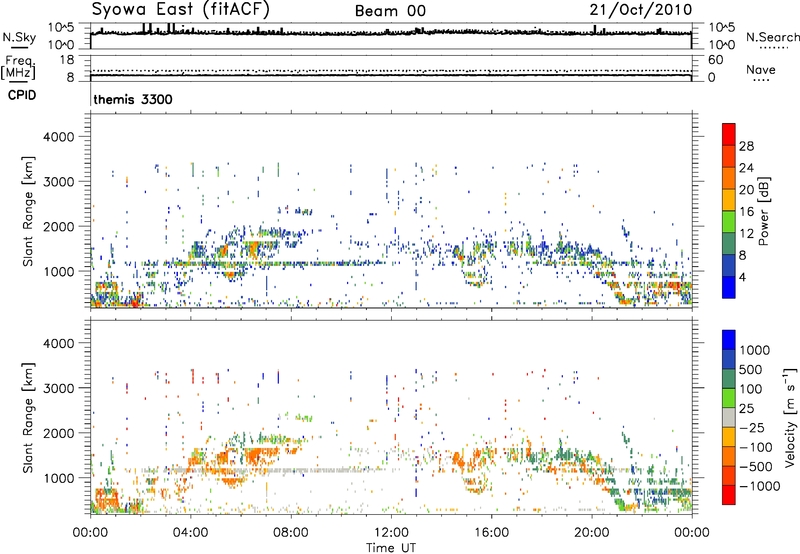Click the '08:00' time axis tick label

click(291, 533)
